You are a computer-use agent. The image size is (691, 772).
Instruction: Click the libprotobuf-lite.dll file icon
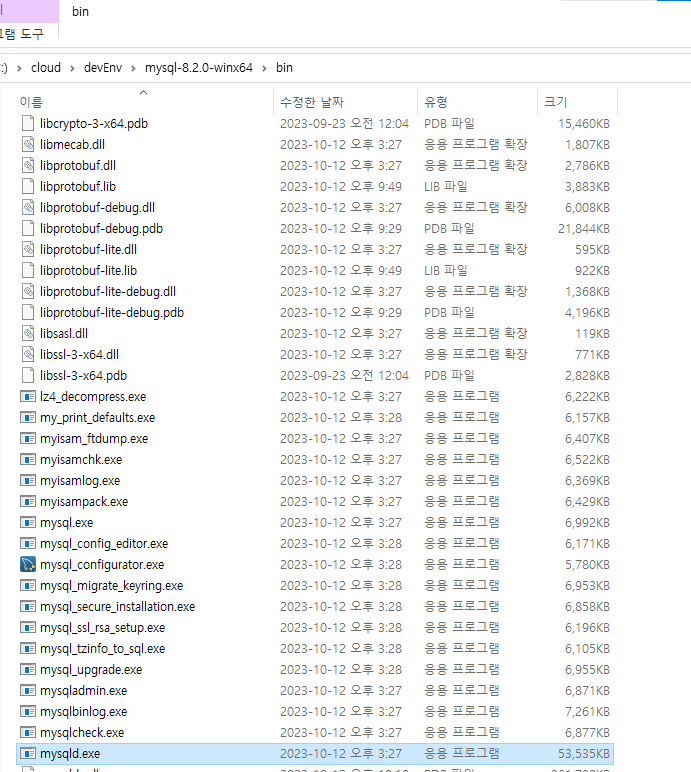click(x=28, y=250)
